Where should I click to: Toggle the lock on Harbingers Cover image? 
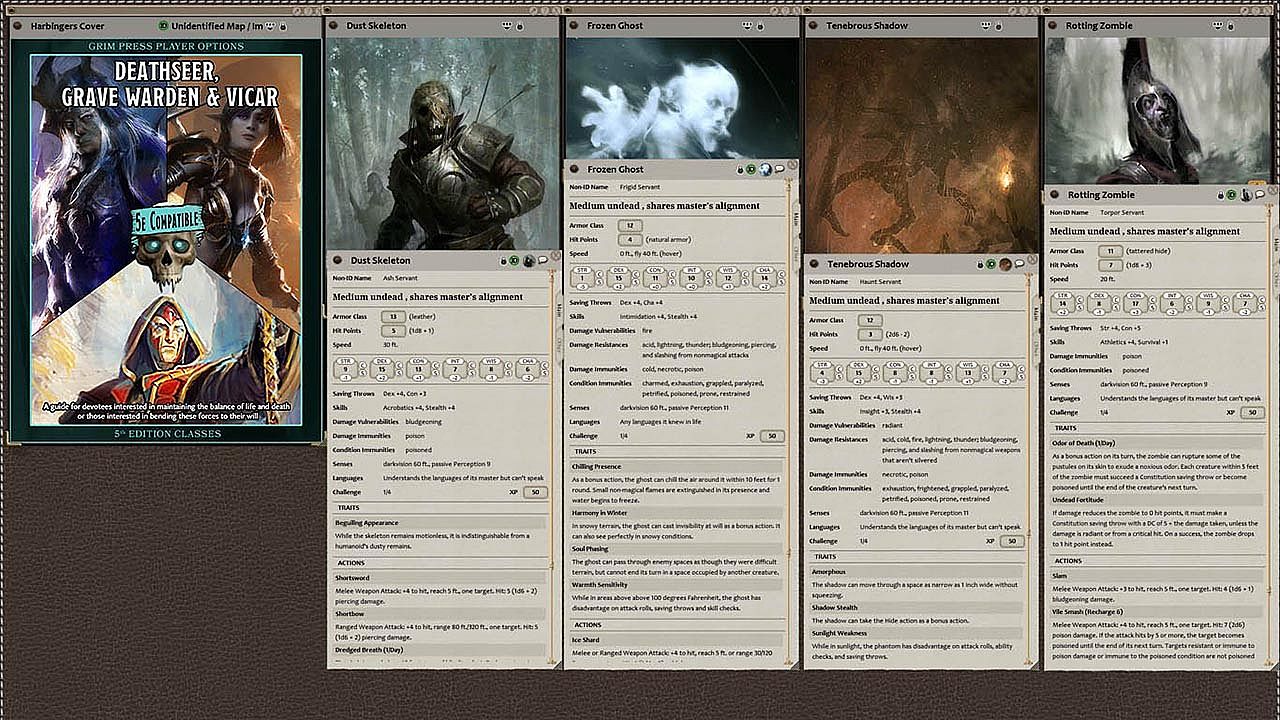[284, 26]
